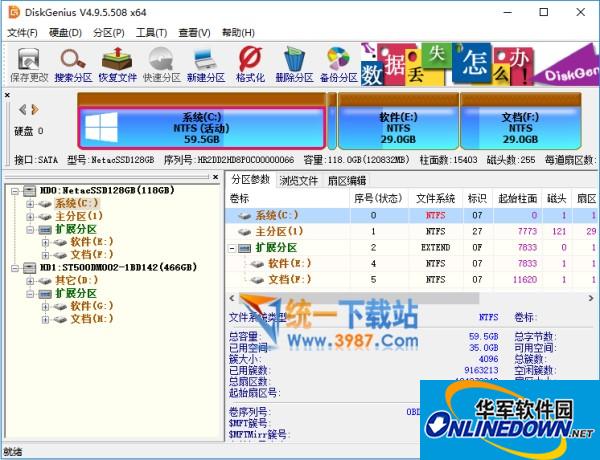Select 文档(H:) label in disk tree

(x=92, y=319)
